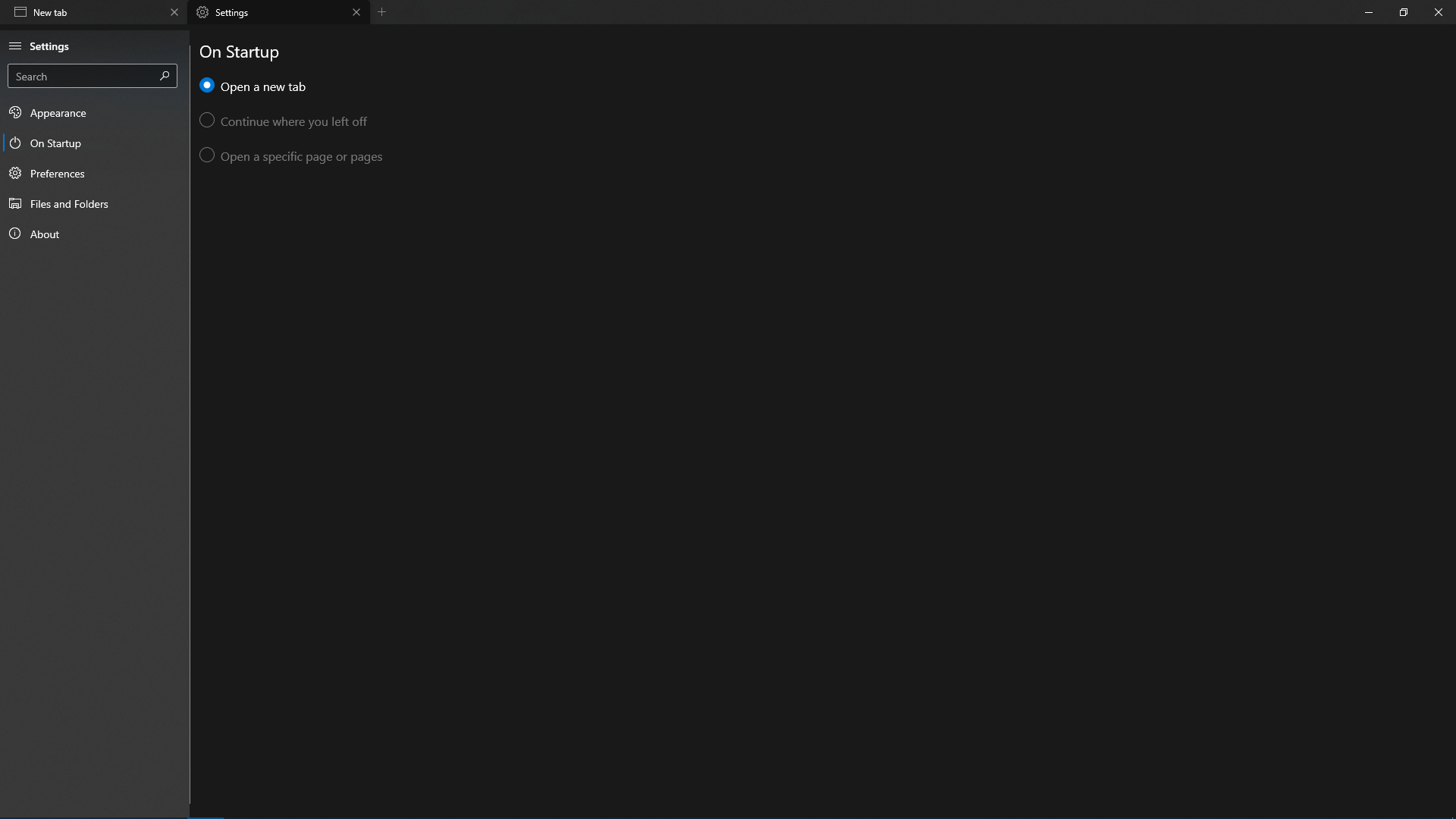Switch to the New tab tab

click(x=93, y=12)
